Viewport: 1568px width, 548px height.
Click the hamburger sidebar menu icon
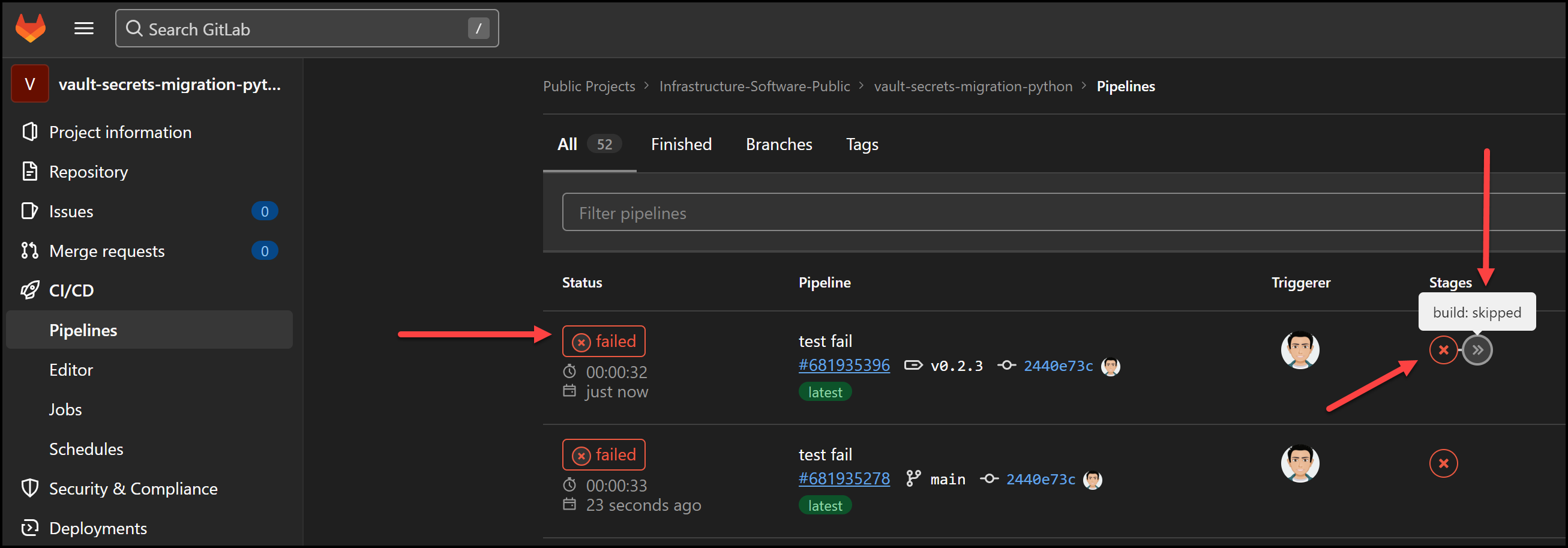pos(83,28)
